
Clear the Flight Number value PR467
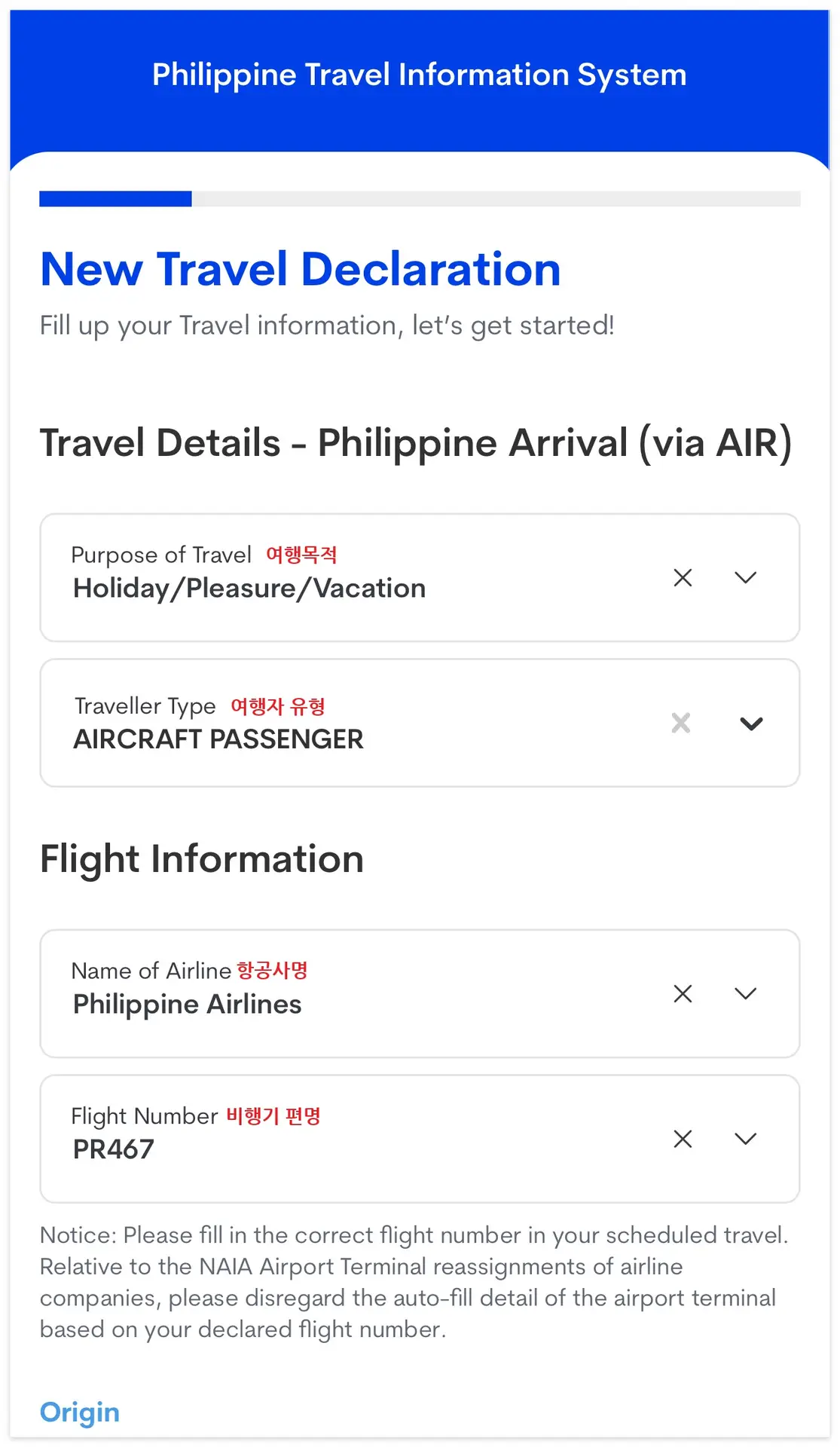pos(683,1139)
